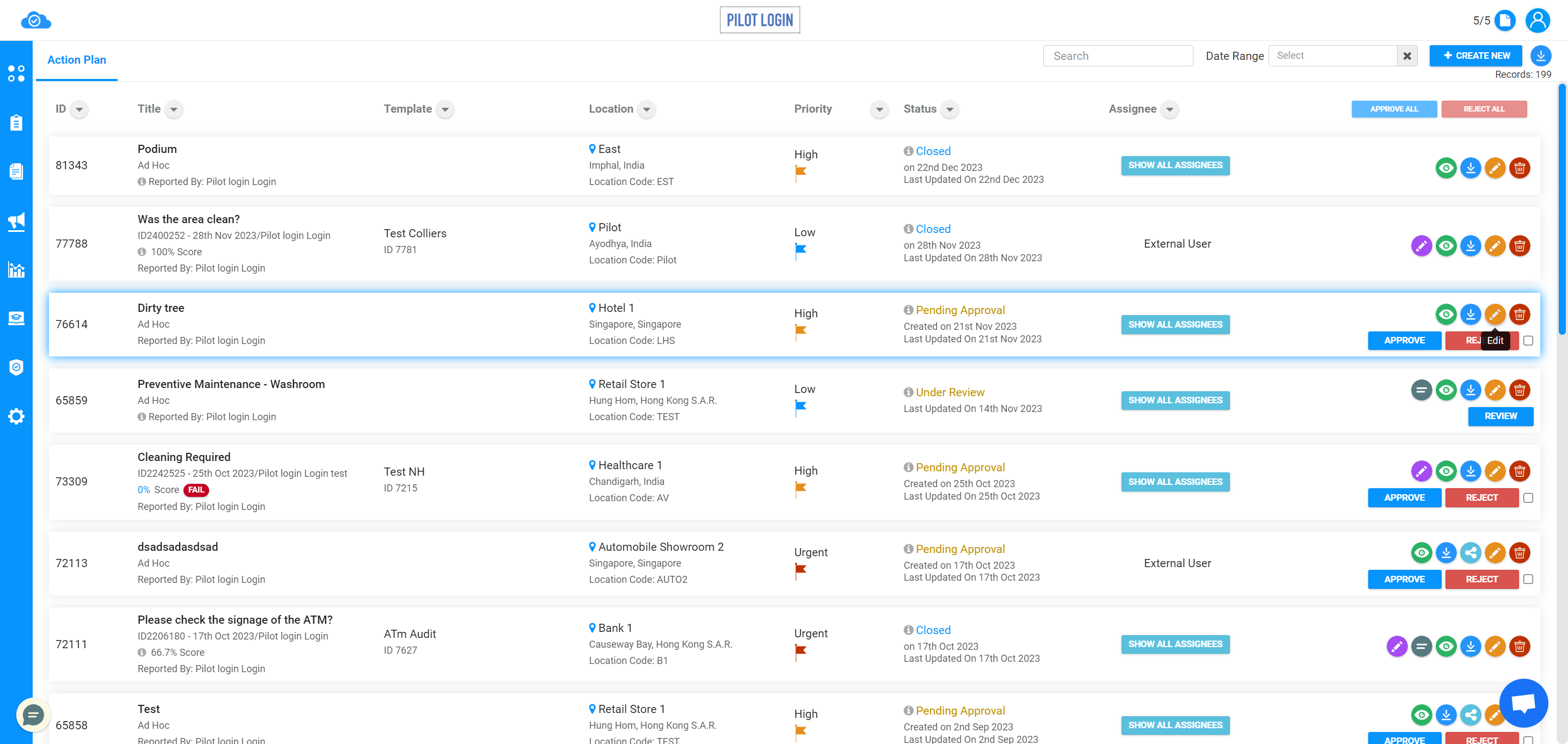Click the Action Plan tab

click(x=79, y=59)
